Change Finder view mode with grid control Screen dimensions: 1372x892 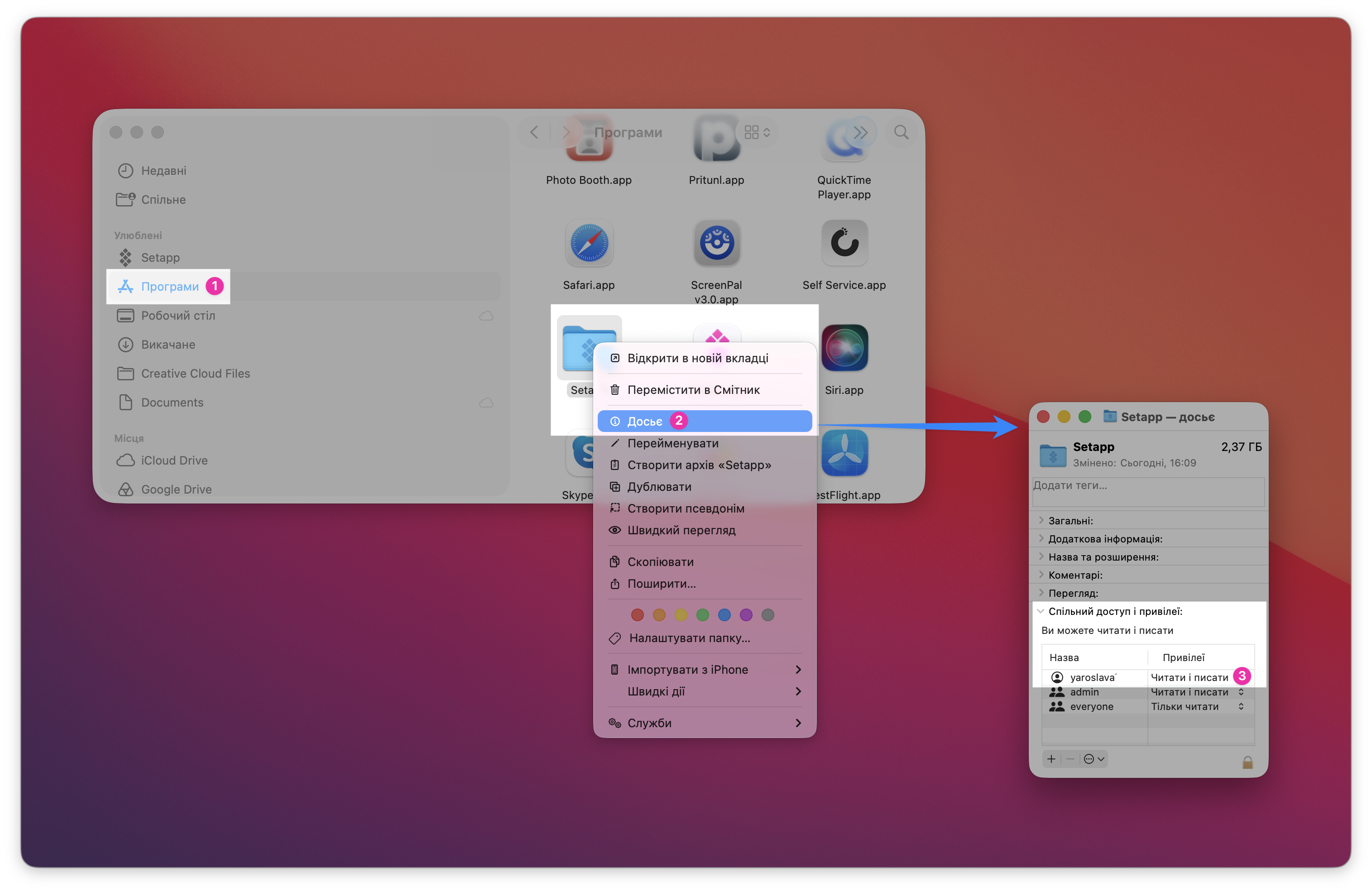[x=757, y=133]
